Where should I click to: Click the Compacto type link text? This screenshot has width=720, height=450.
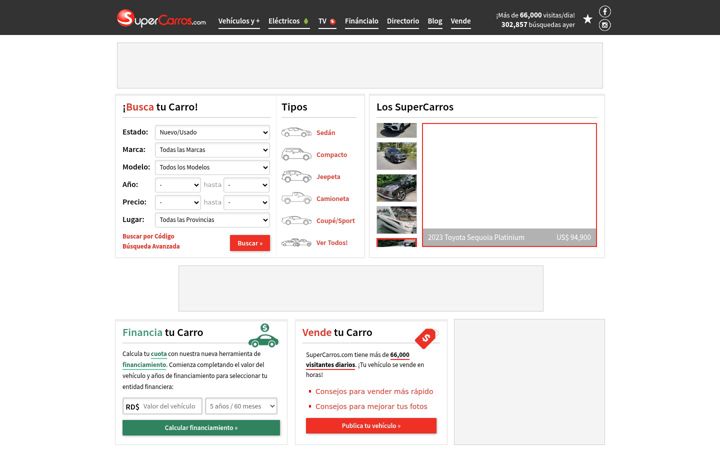click(332, 154)
